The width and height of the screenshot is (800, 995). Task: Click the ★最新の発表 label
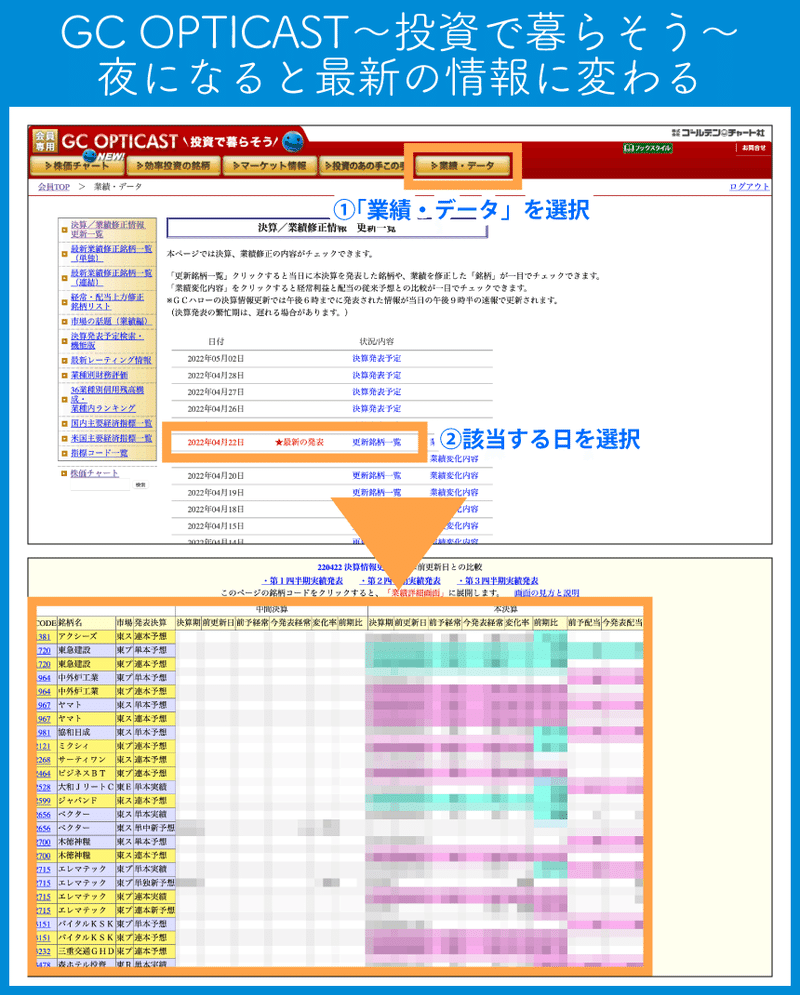click(x=299, y=442)
